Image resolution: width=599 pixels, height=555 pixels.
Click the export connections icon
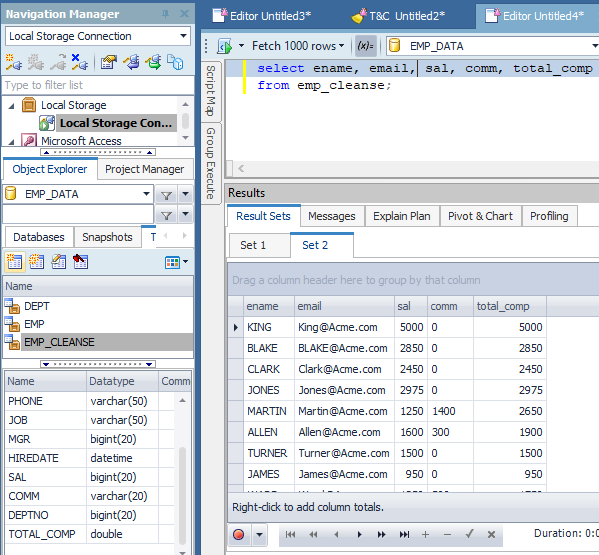(x=154, y=62)
